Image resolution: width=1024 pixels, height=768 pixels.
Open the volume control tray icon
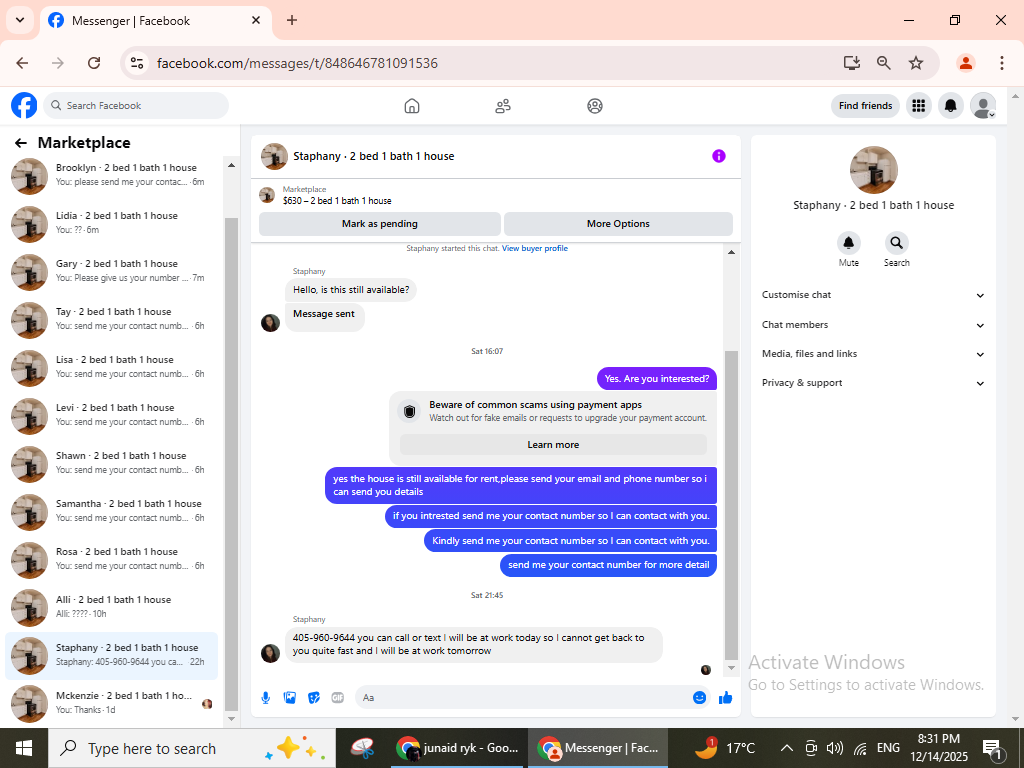[x=835, y=748]
